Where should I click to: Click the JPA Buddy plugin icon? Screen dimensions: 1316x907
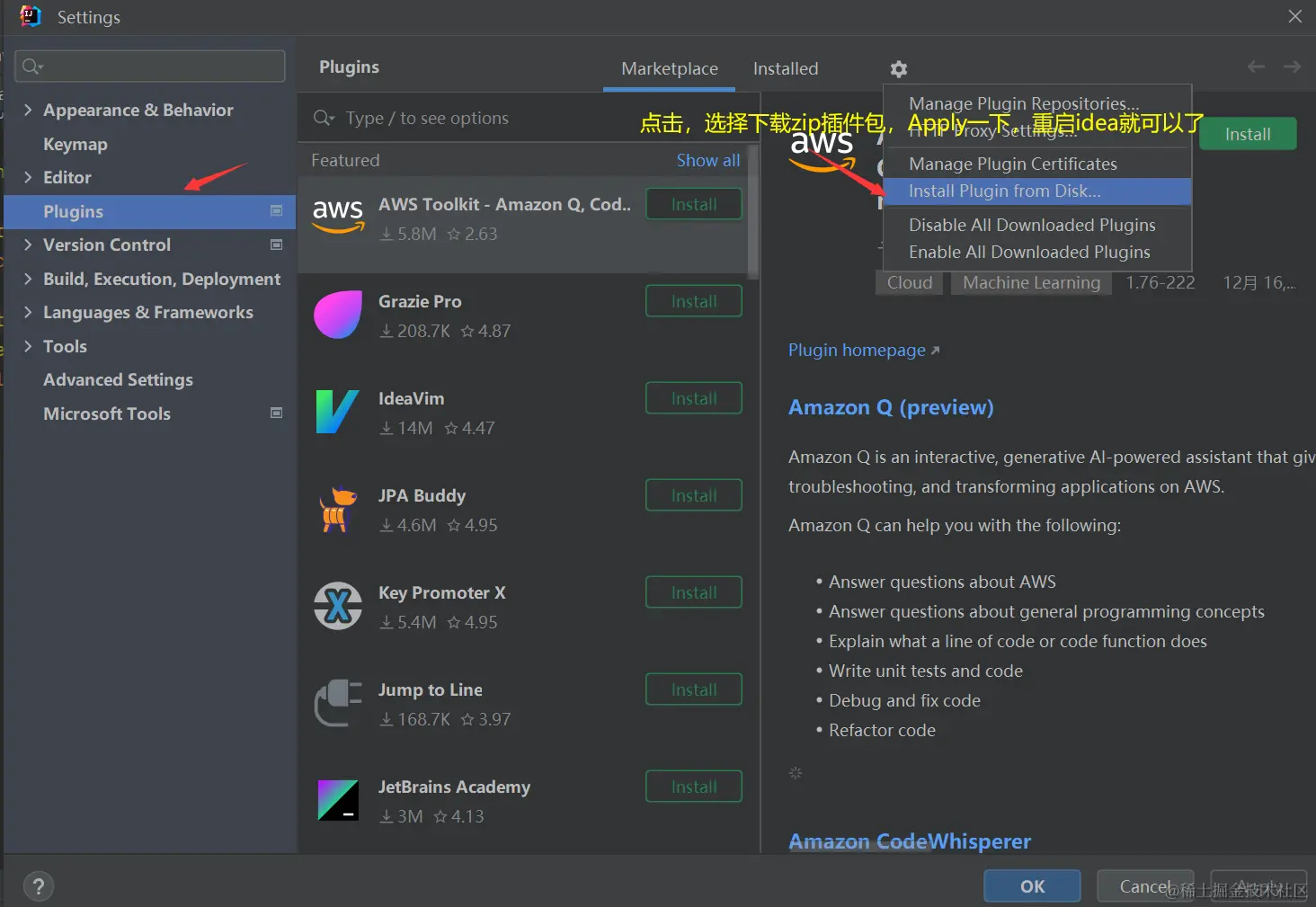point(338,509)
